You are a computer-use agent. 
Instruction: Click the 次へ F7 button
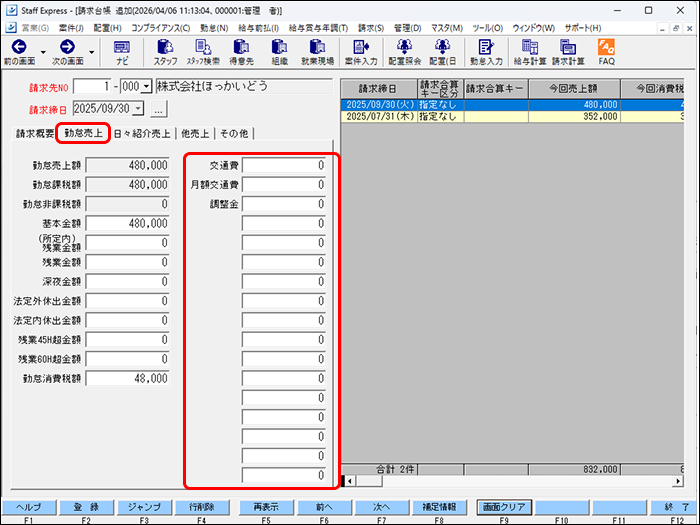click(x=382, y=507)
